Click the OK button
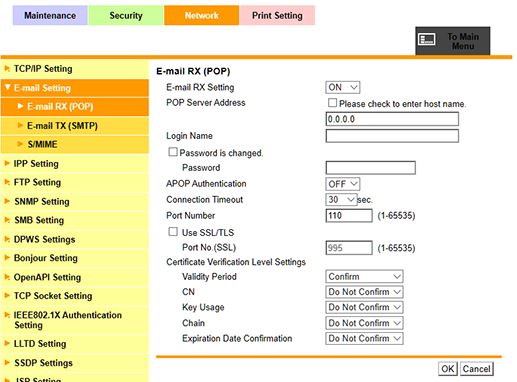 (448, 369)
